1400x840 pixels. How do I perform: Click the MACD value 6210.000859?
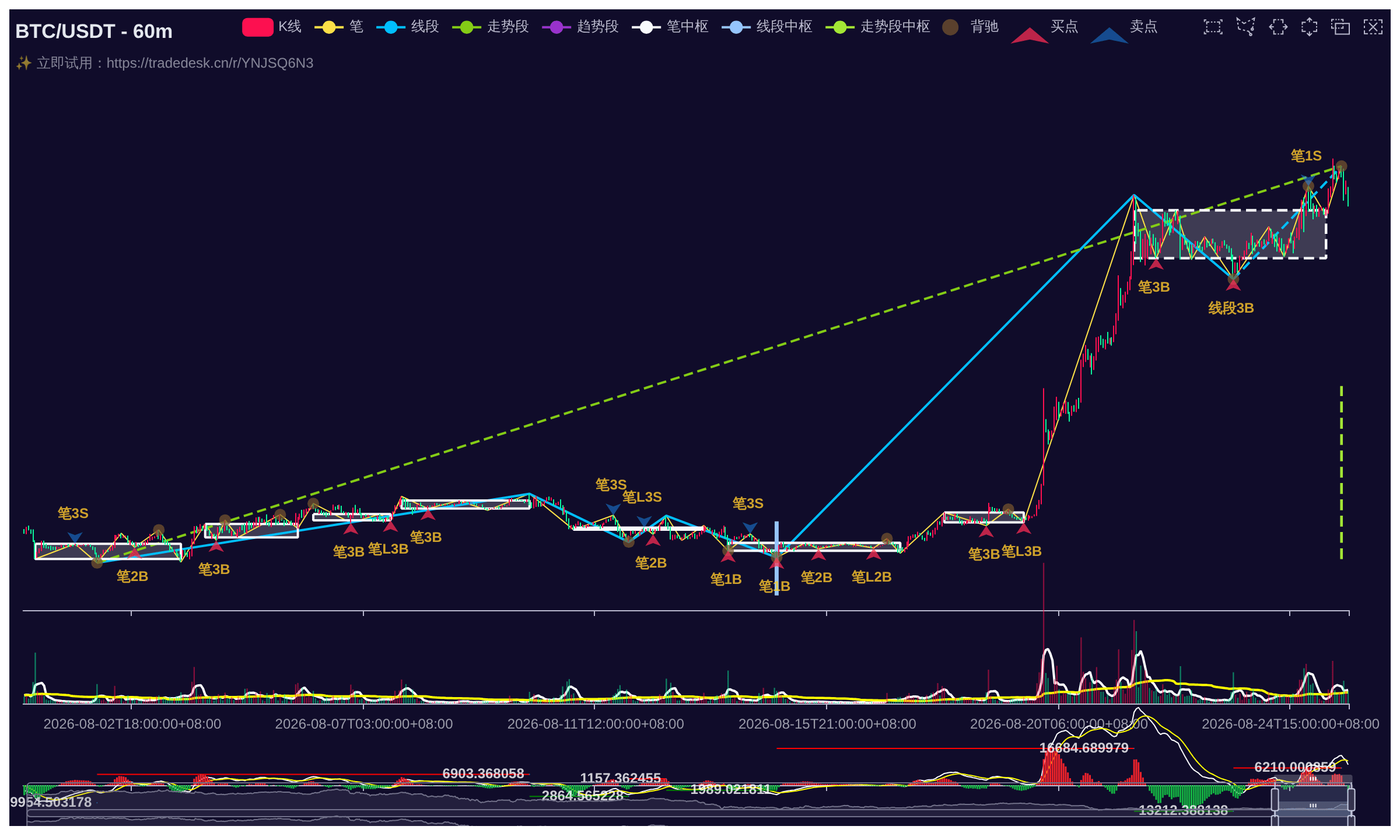(1295, 767)
